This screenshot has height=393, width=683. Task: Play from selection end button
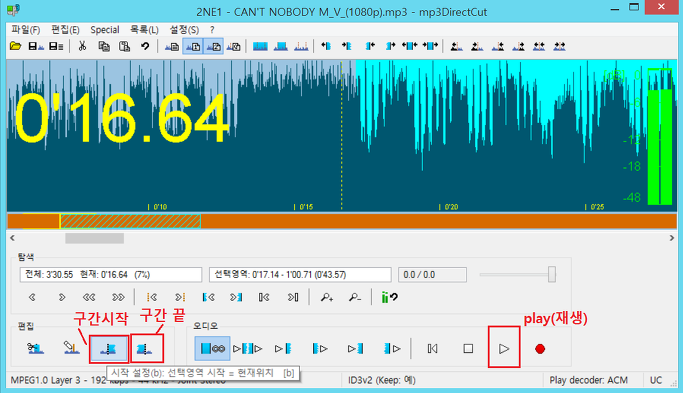(392, 349)
